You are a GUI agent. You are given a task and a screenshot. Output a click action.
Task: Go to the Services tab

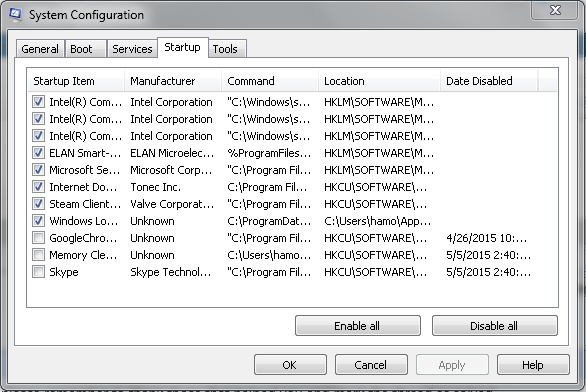pyautogui.click(x=132, y=49)
